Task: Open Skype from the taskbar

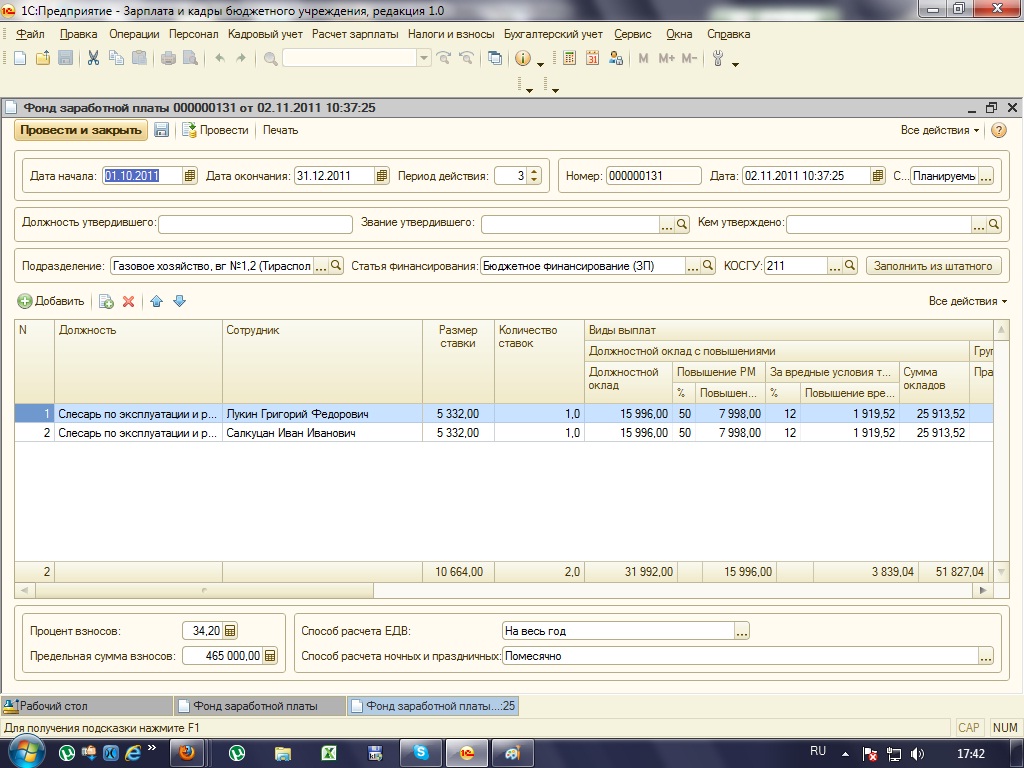Action: click(x=421, y=753)
